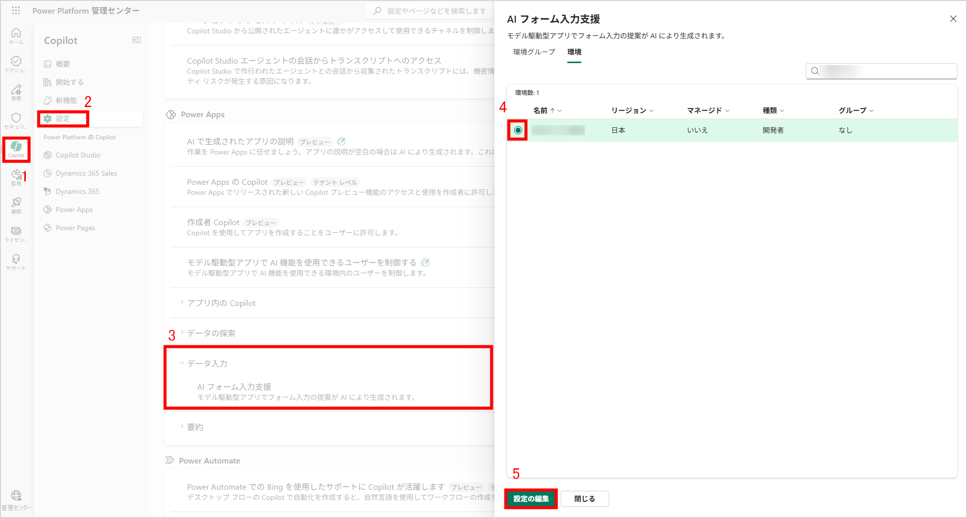This screenshot has width=967, height=518.
Task: Open 監視 in the left rail
Action: pyautogui.click(x=17, y=178)
